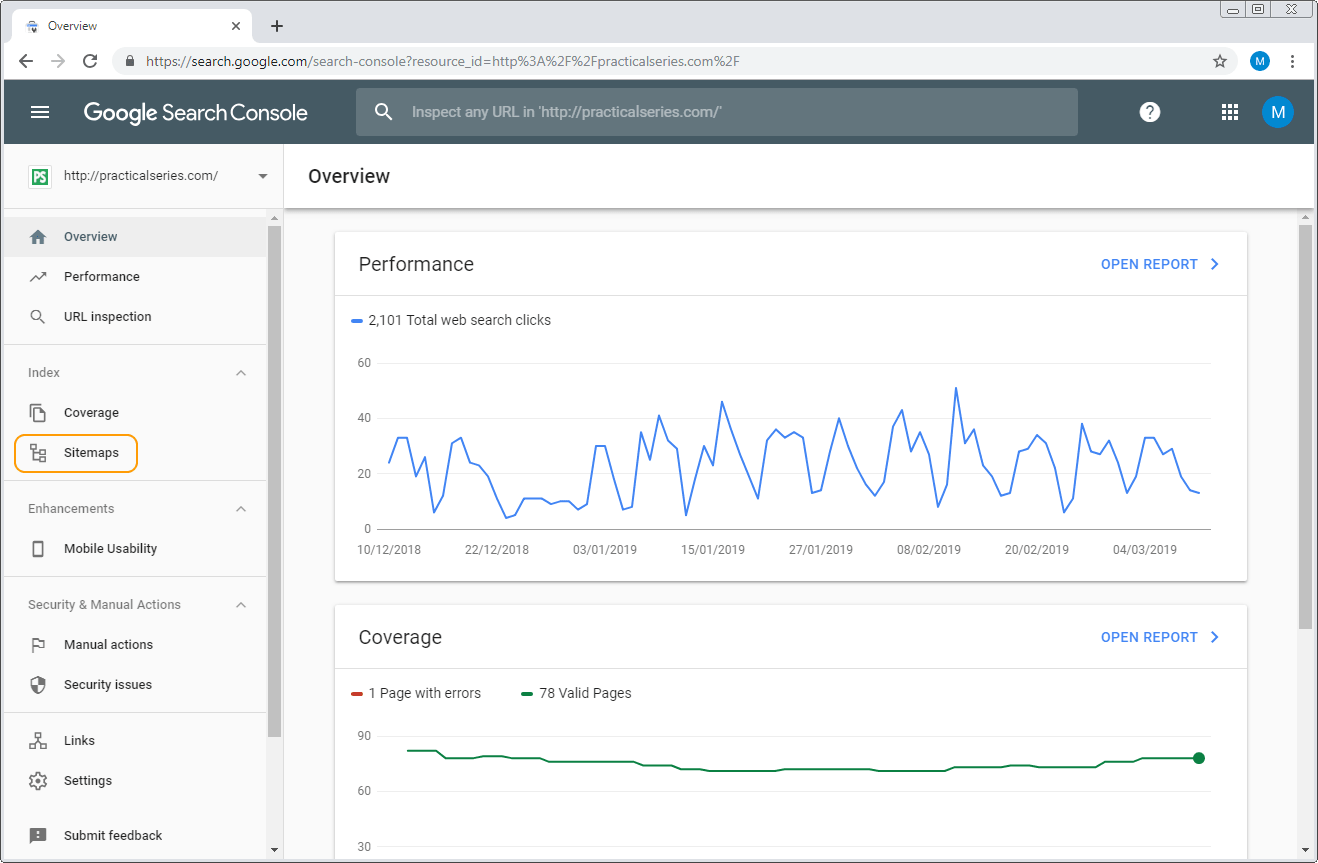Viewport: 1318px width, 863px height.
Task: Click the Performance card heading
Action: click(x=416, y=264)
